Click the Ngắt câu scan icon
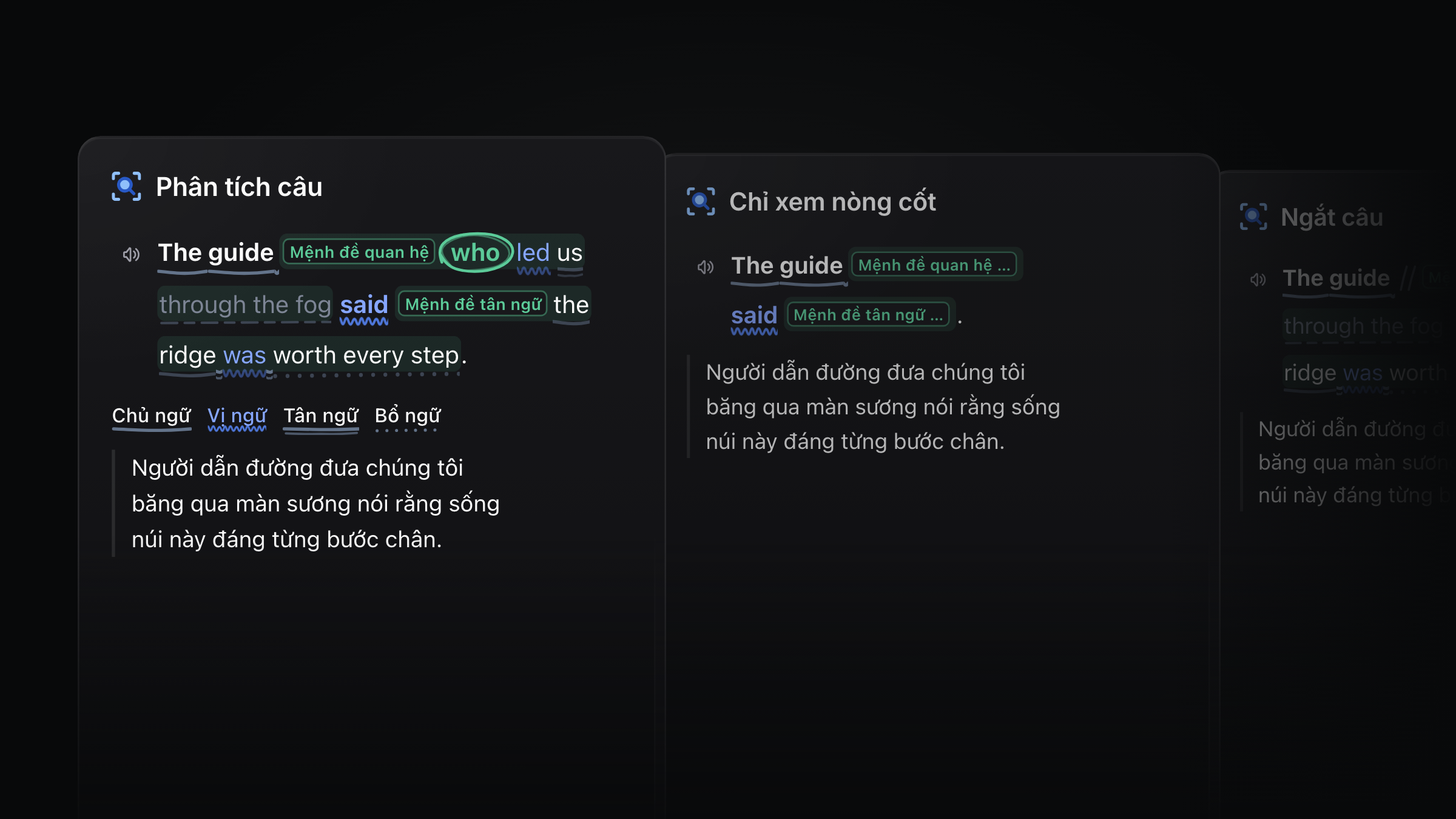1456x819 pixels. pyautogui.click(x=1253, y=217)
